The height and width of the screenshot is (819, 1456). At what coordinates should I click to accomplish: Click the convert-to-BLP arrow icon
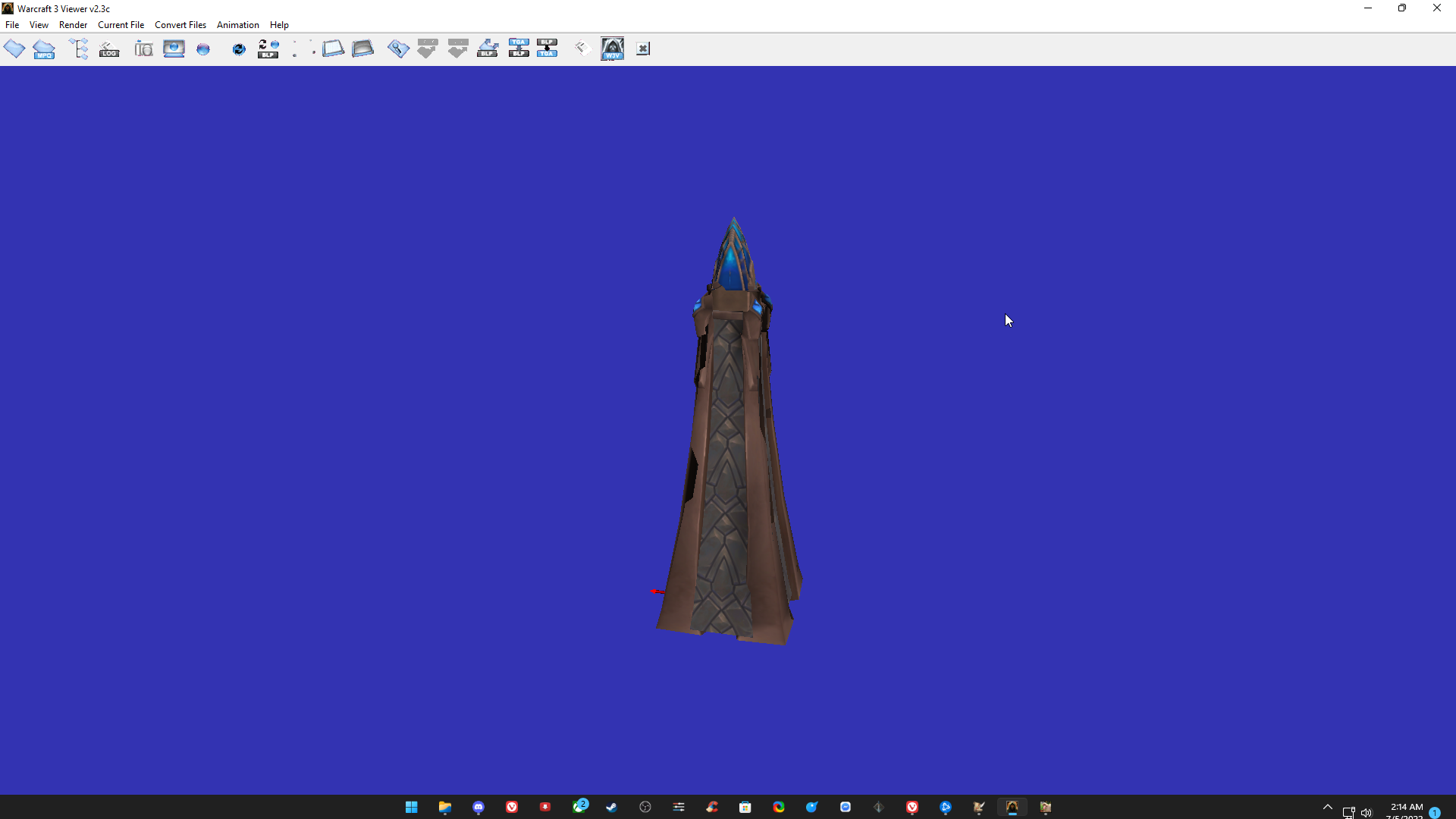pyautogui.click(x=488, y=49)
